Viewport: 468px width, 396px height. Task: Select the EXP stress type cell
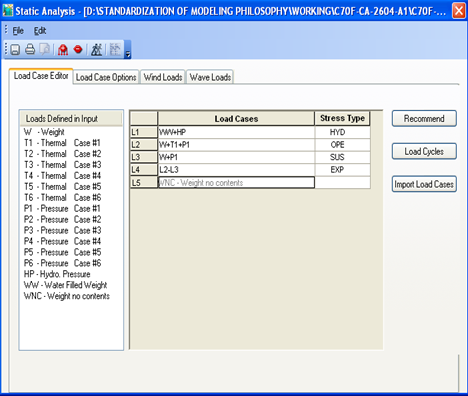point(342,170)
